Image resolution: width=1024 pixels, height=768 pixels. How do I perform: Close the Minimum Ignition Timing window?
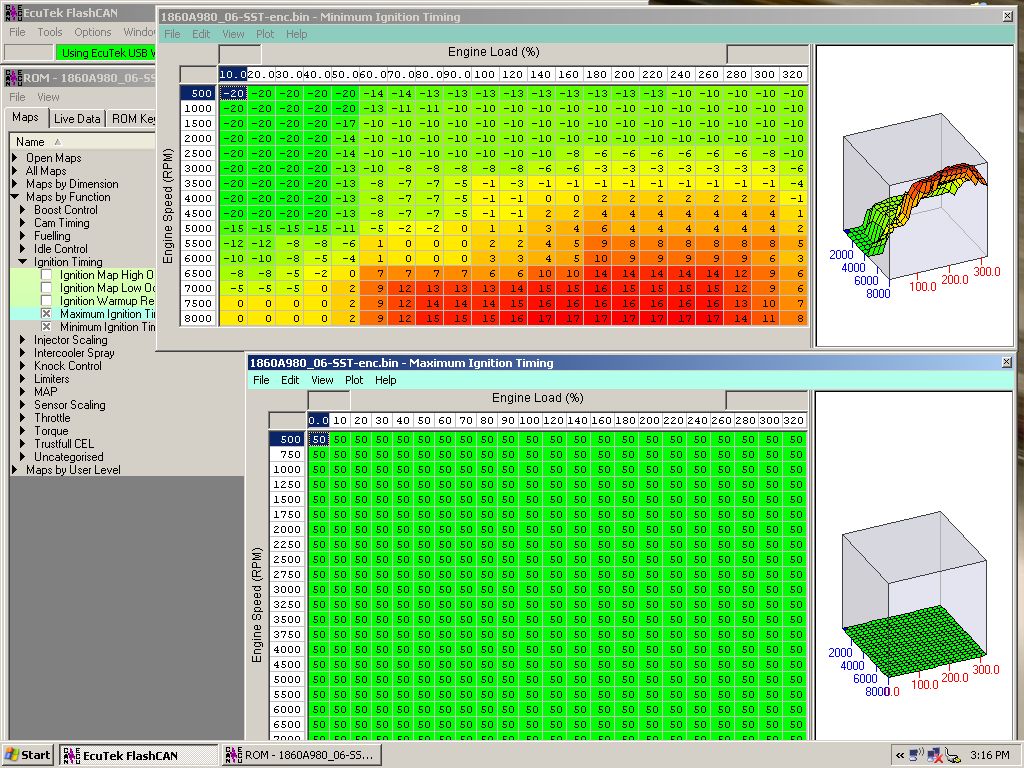1008,16
